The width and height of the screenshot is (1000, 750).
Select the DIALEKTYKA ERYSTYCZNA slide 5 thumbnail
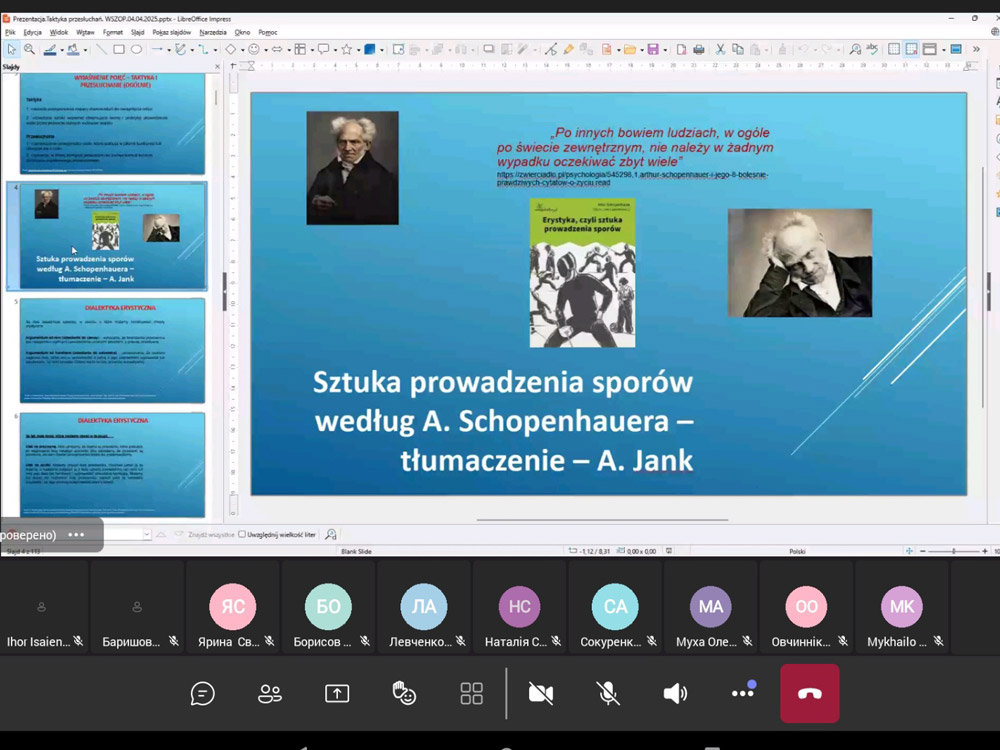[x=112, y=349]
